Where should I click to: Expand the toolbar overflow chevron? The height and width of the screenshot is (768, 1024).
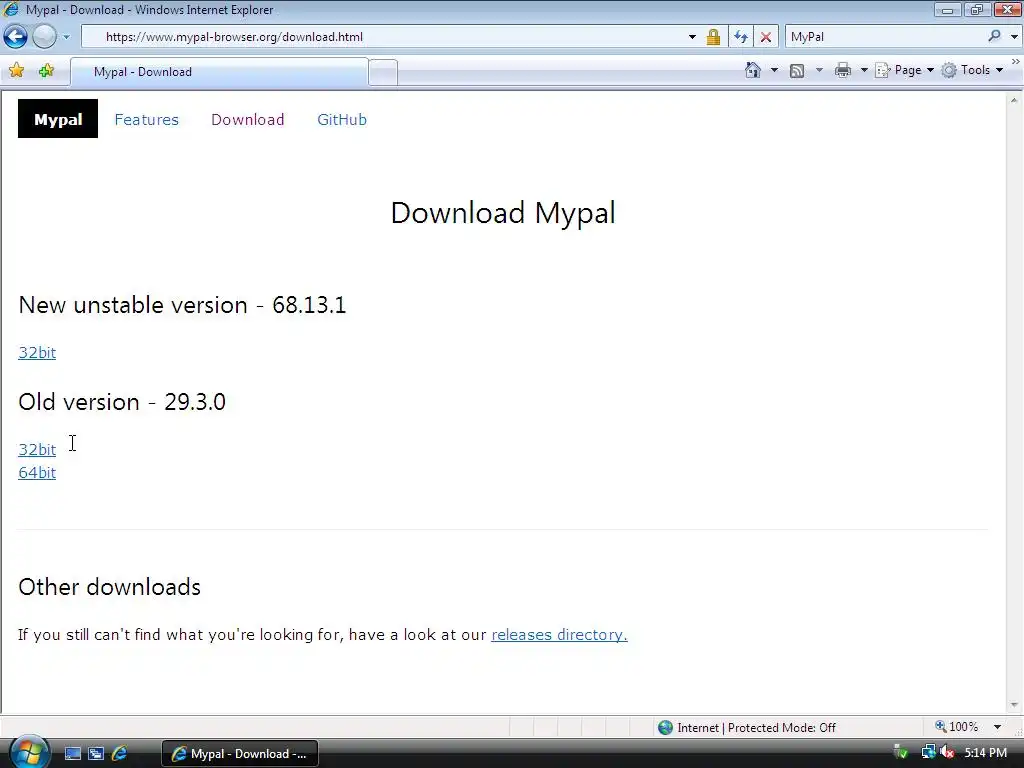pyautogui.click(x=1016, y=61)
